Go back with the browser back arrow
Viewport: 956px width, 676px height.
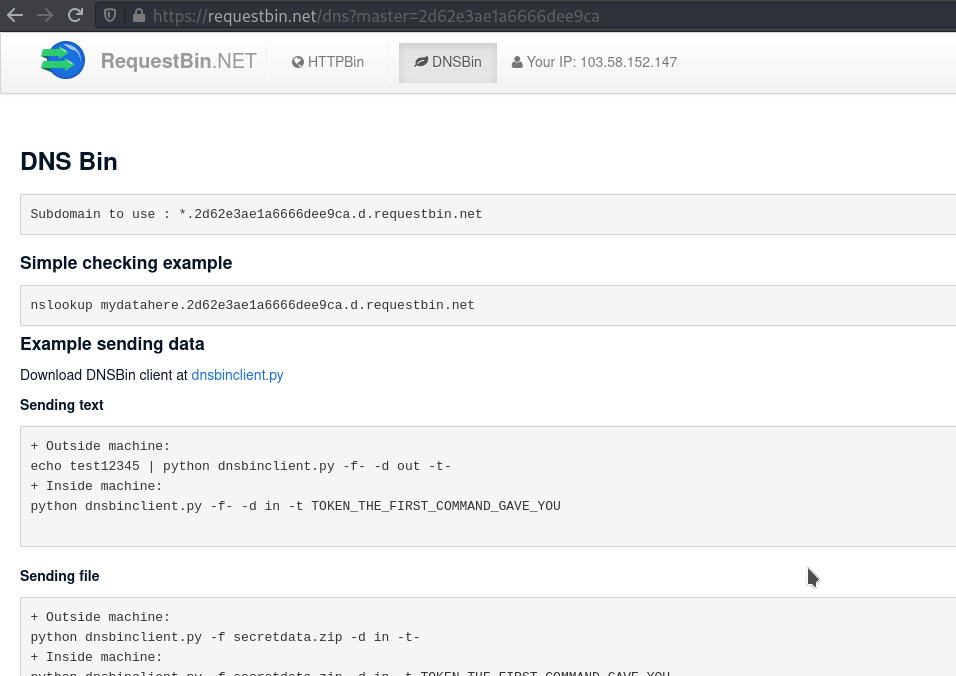(x=15, y=15)
